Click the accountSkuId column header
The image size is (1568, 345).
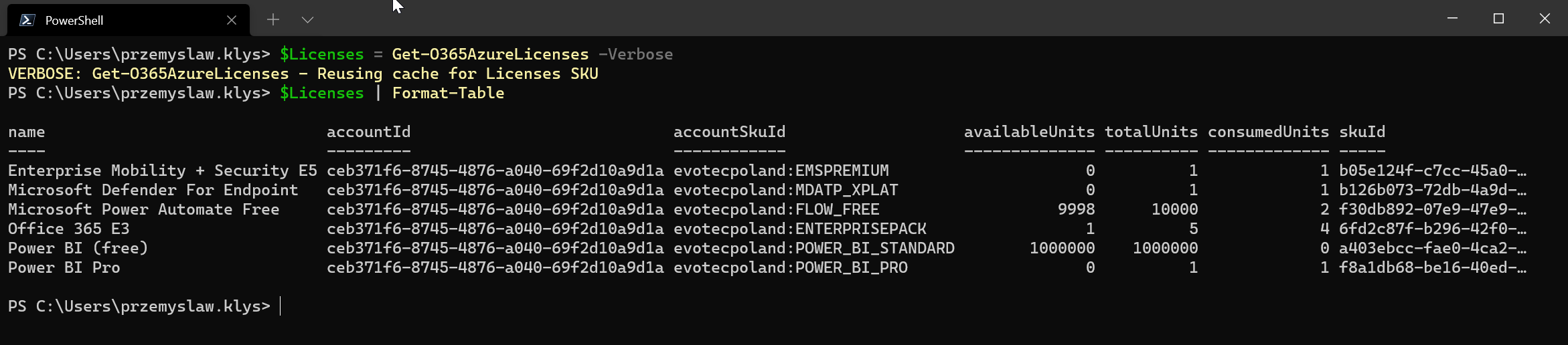point(729,132)
